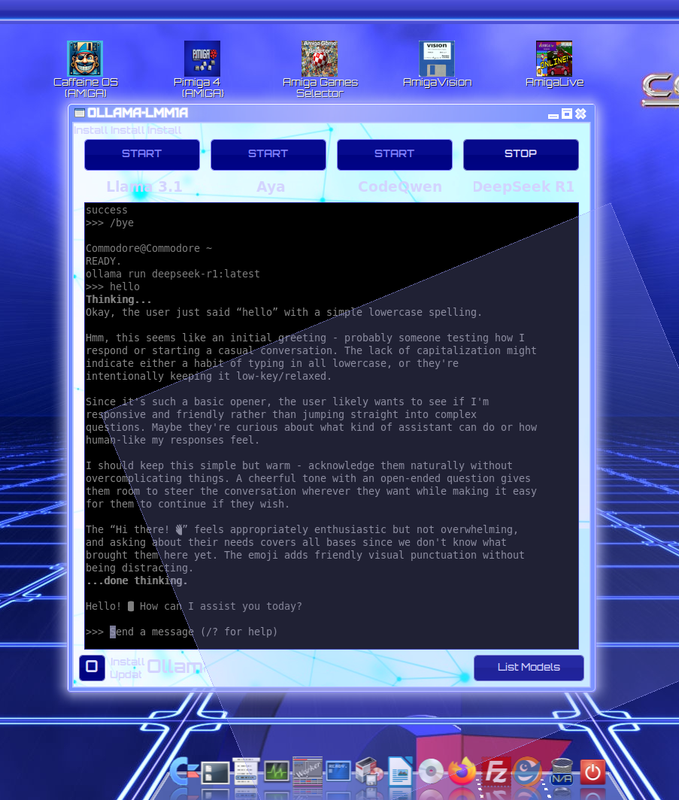Click the OLLAMA-LMM1A window menu icon
Image resolution: width=679 pixels, height=800 pixels.
point(79,113)
